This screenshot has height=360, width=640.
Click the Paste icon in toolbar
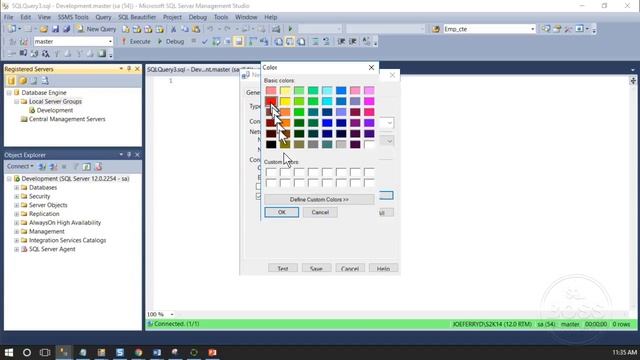pos(196,29)
